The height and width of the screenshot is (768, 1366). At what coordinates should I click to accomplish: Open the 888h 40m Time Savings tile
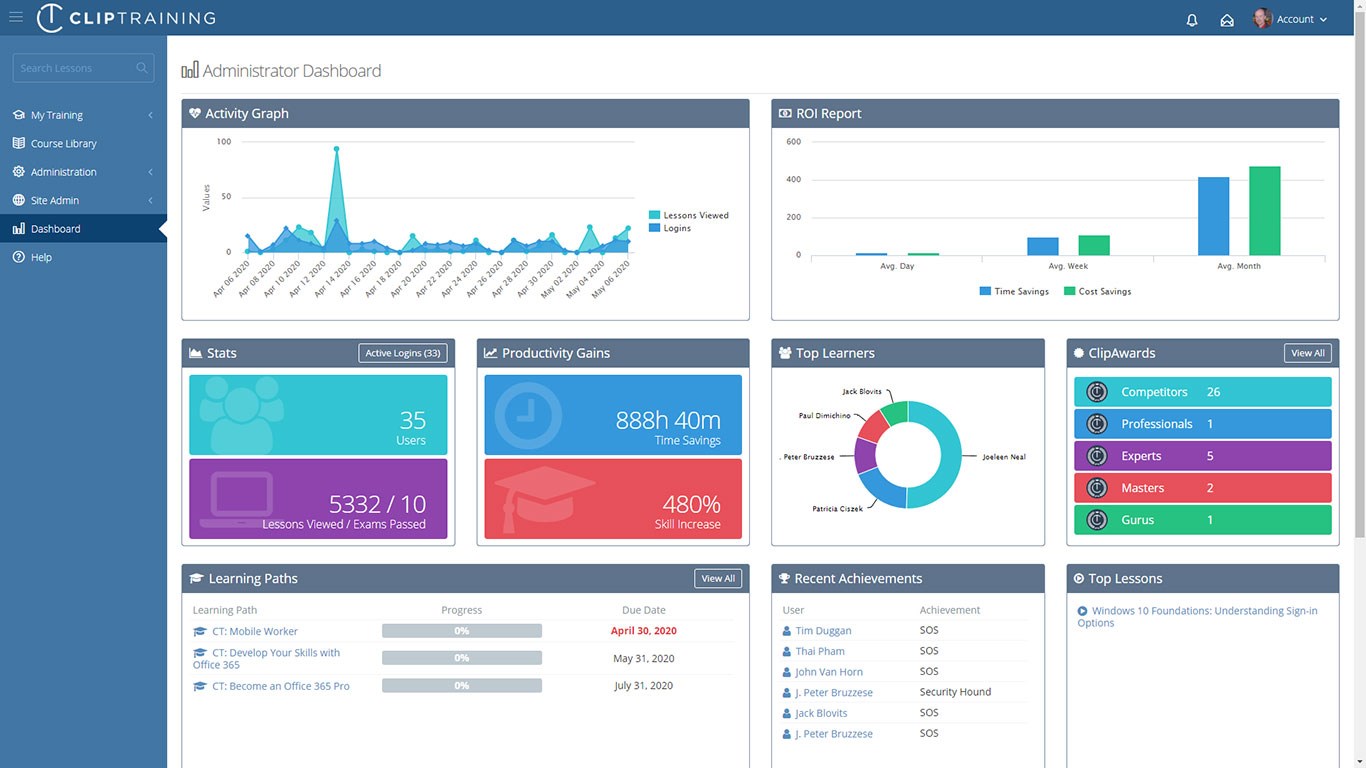click(x=613, y=415)
